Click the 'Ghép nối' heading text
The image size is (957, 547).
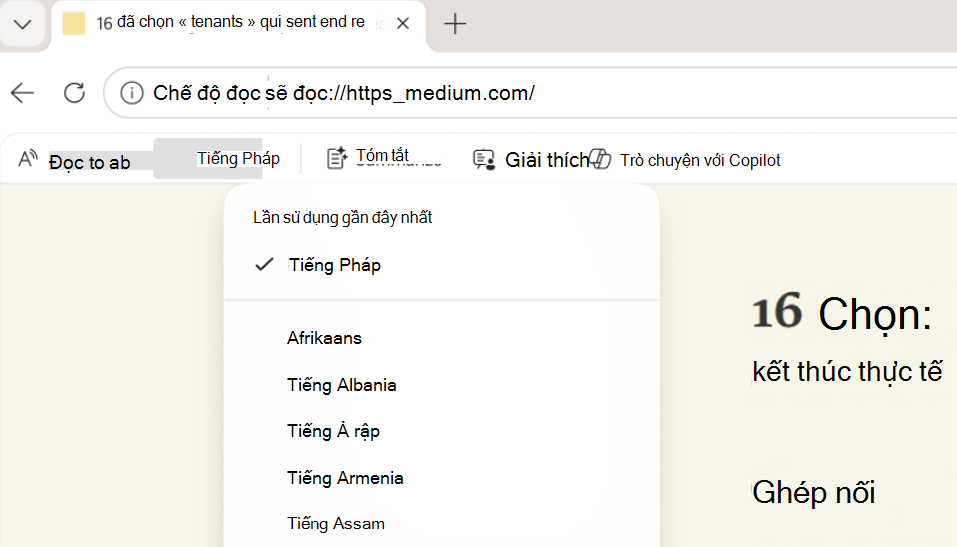pos(814,492)
